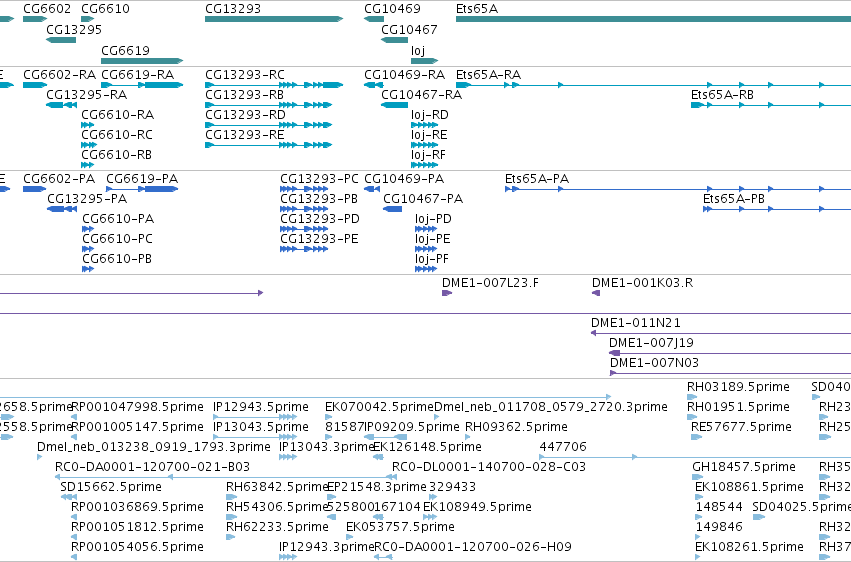Click protein CG13293-PC

click(x=319, y=178)
